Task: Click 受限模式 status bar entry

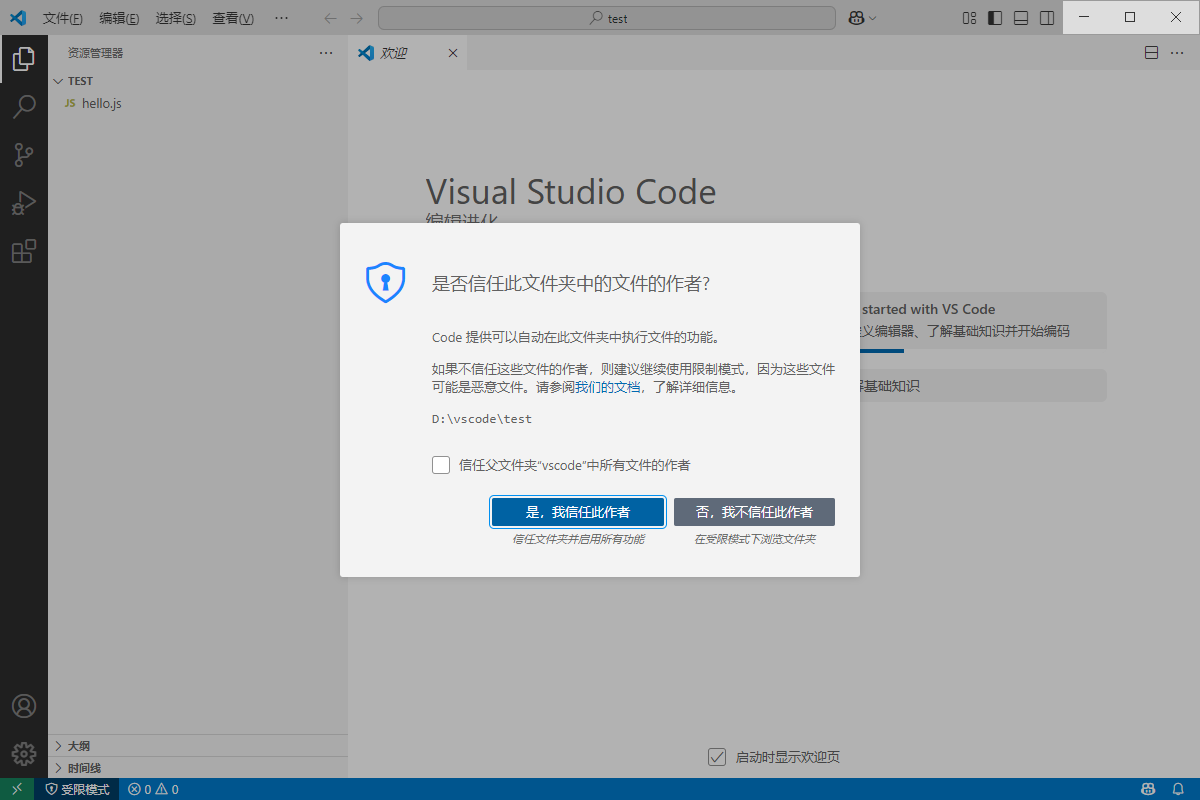Action: tap(78, 789)
